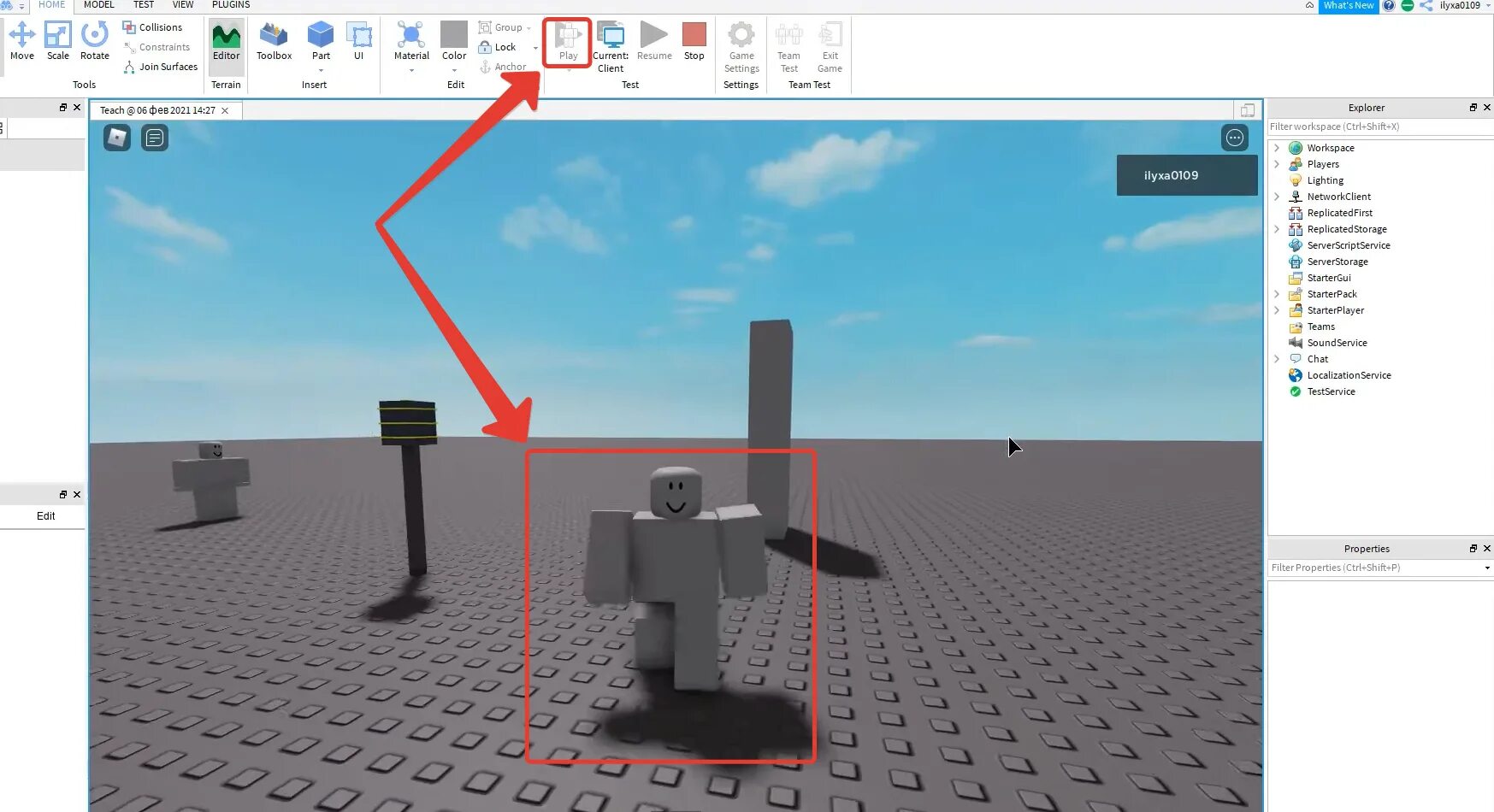This screenshot has width=1494, height=812.
Task: Toggle the viewport layout button
Action: tap(1247, 110)
